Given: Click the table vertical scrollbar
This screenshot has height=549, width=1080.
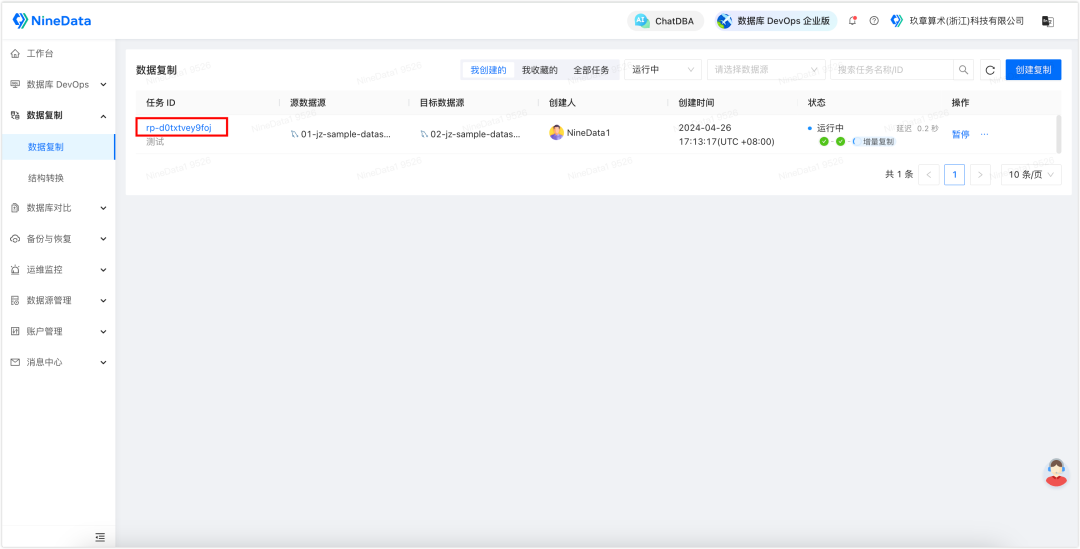Looking at the screenshot, I should pyautogui.click(x=1059, y=134).
